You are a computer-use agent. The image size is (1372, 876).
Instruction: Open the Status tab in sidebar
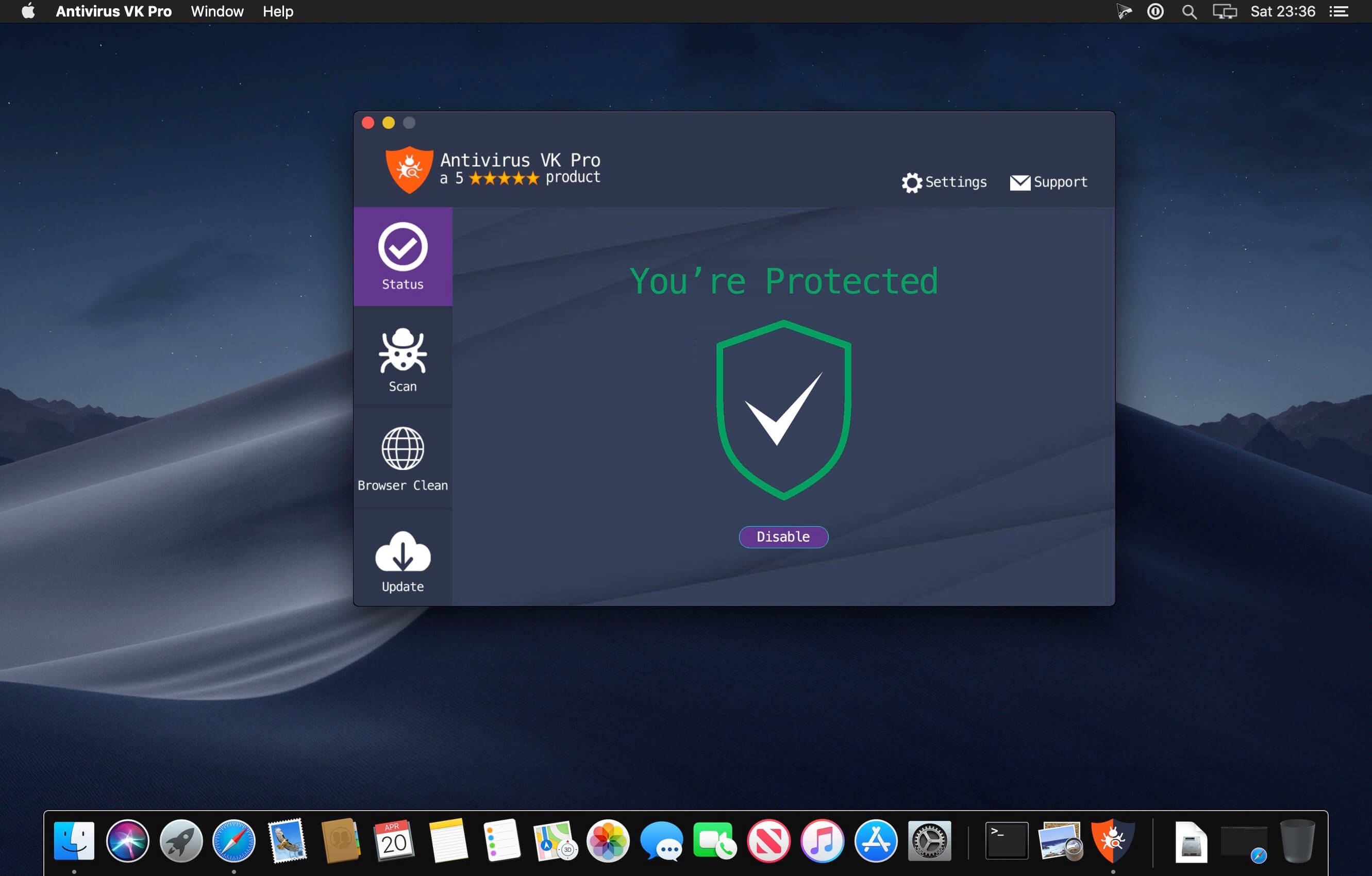(x=403, y=256)
